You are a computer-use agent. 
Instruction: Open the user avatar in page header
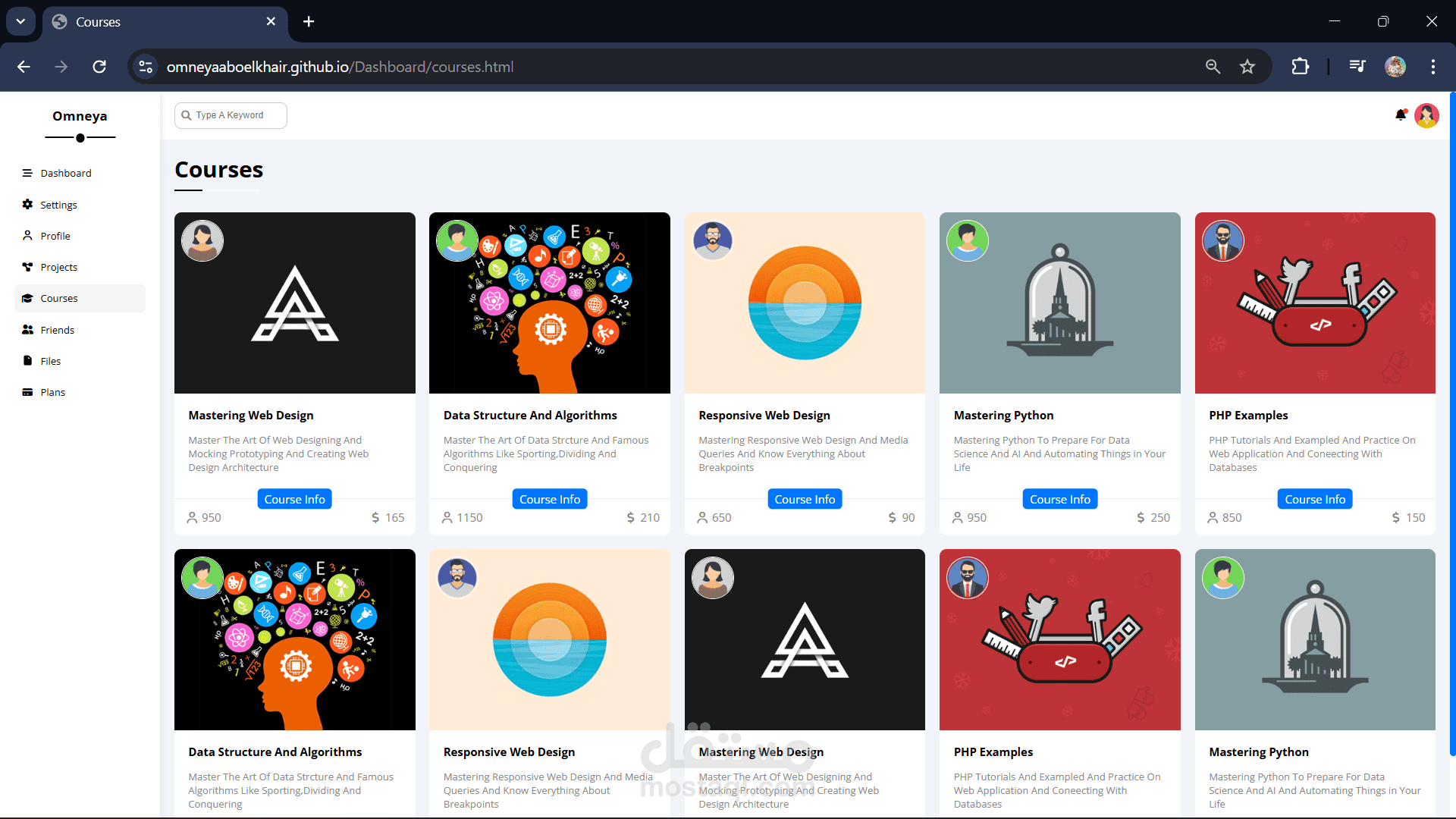pyautogui.click(x=1426, y=115)
